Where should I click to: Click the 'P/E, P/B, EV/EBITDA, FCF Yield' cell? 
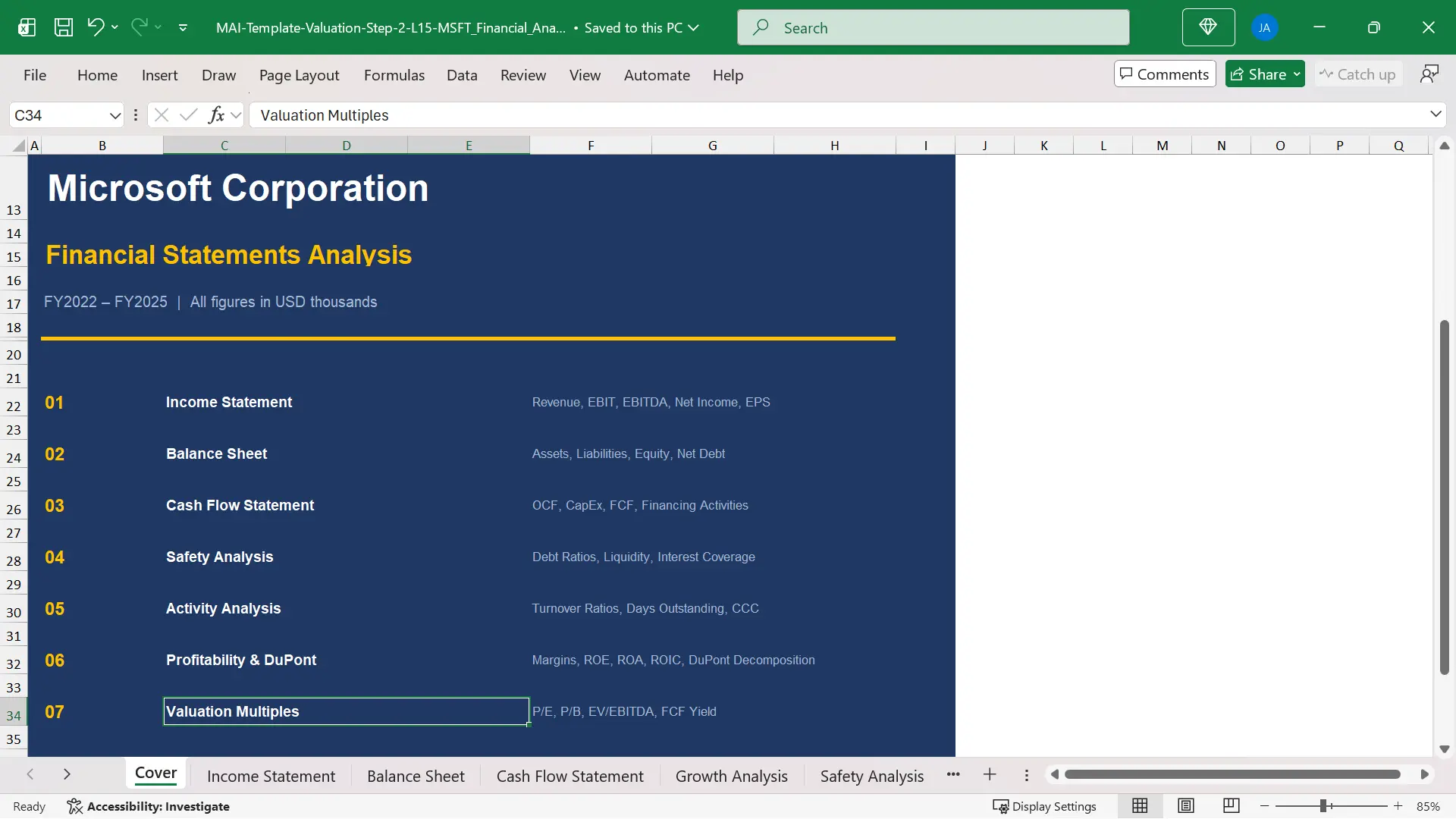[624, 712]
